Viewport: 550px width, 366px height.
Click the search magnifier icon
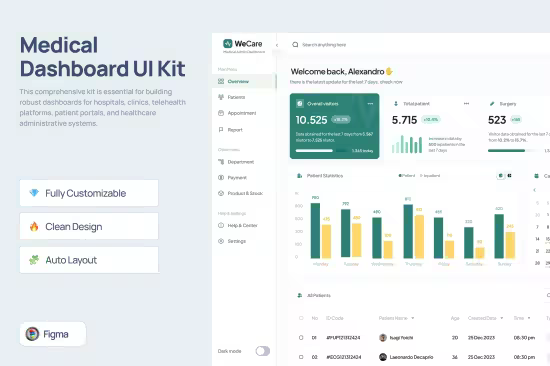[295, 45]
